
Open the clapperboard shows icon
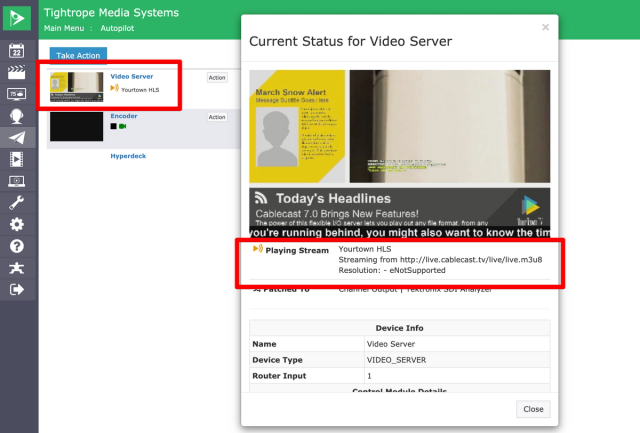click(16, 72)
